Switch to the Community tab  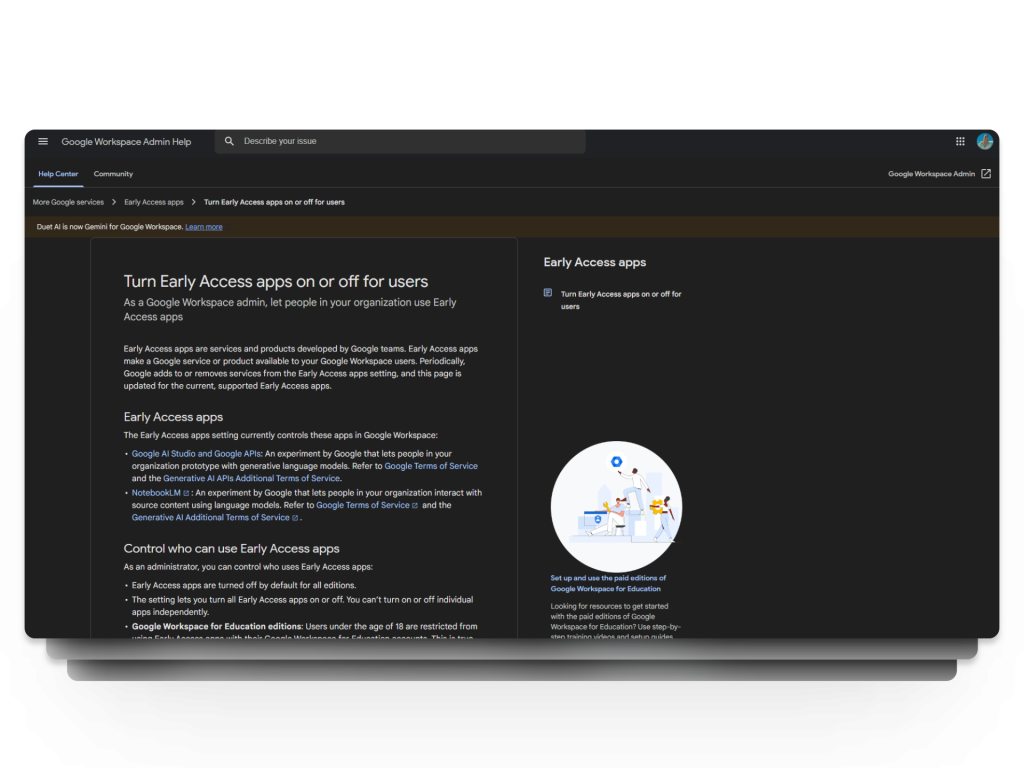pos(113,174)
